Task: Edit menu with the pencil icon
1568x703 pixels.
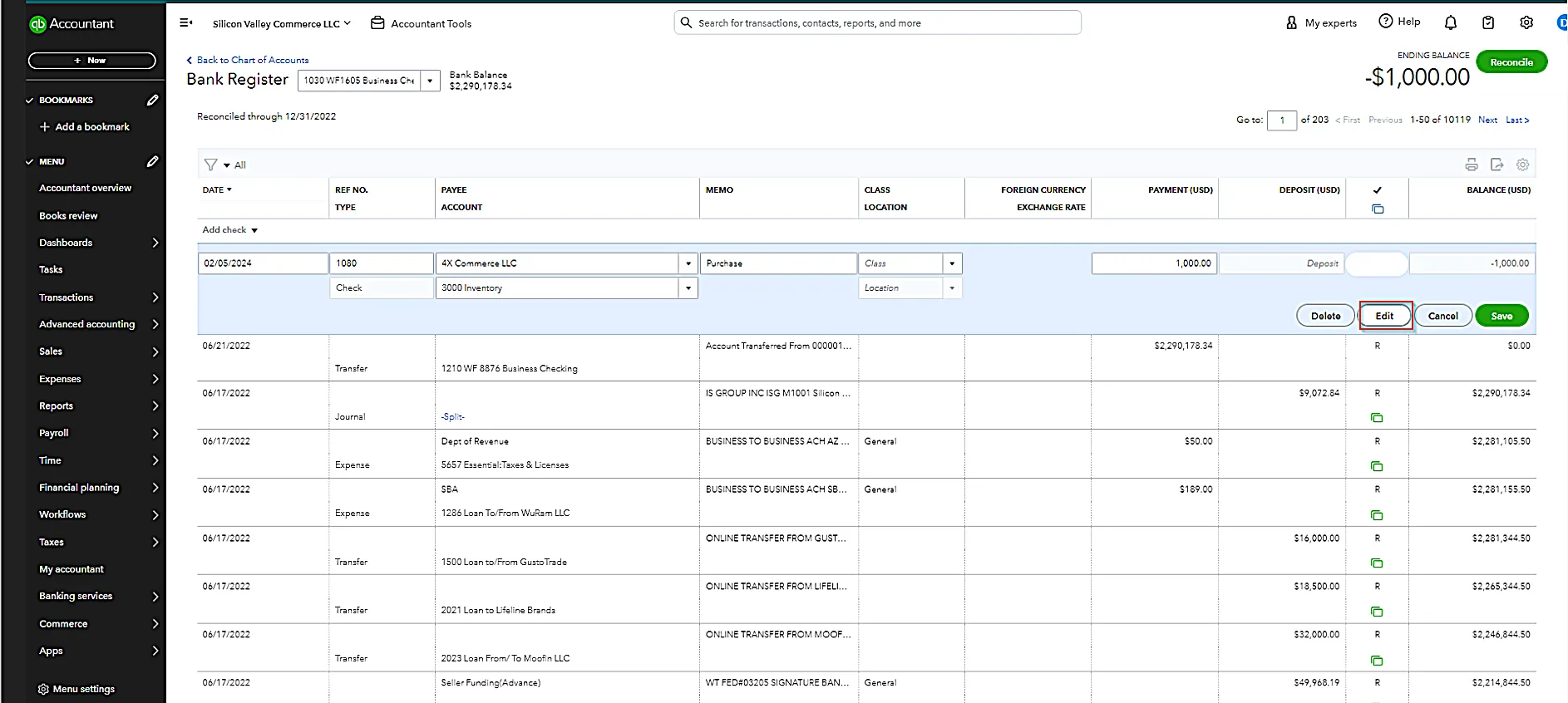Action: (x=152, y=162)
